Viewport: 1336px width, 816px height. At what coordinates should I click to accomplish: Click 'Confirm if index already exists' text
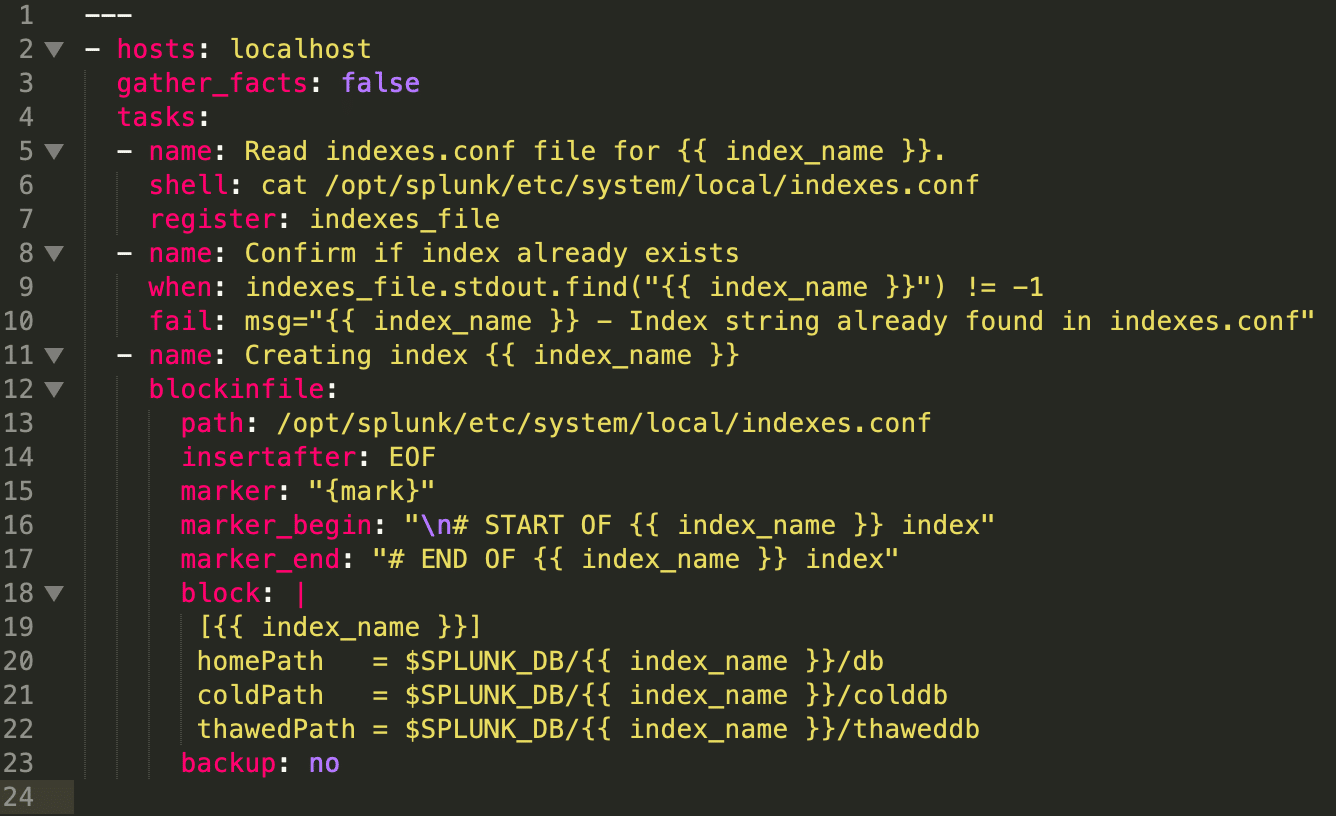coord(493,253)
